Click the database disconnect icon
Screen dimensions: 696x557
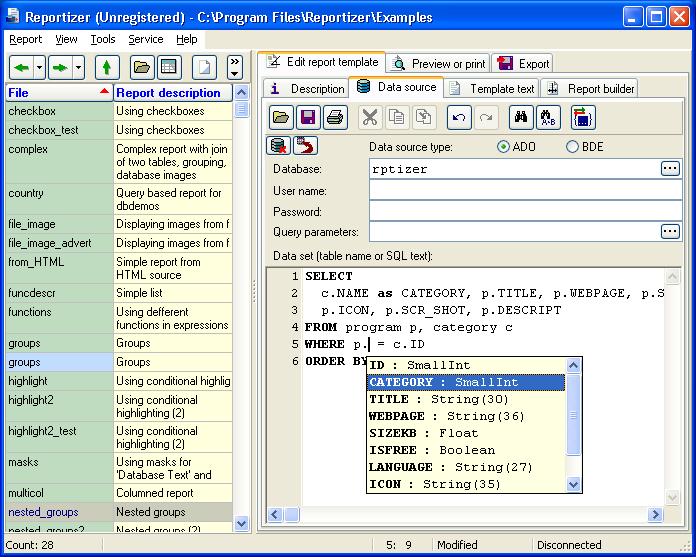point(278,146)
